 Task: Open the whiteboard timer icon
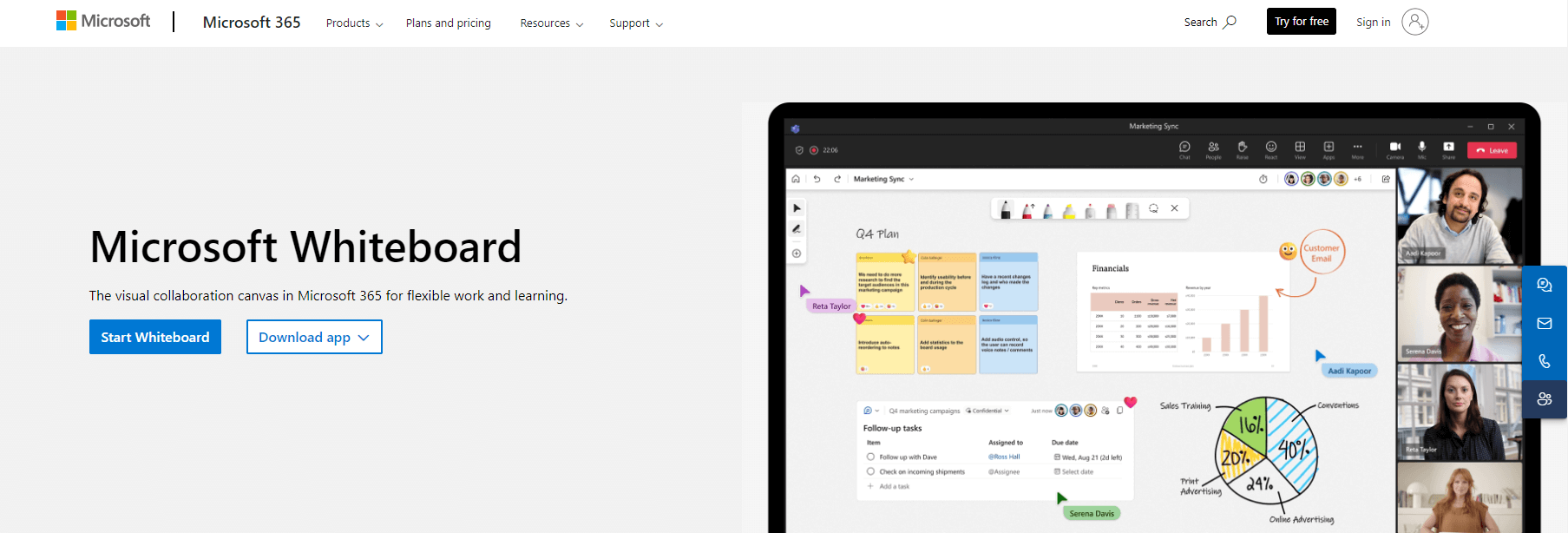tap(1263, 179)
